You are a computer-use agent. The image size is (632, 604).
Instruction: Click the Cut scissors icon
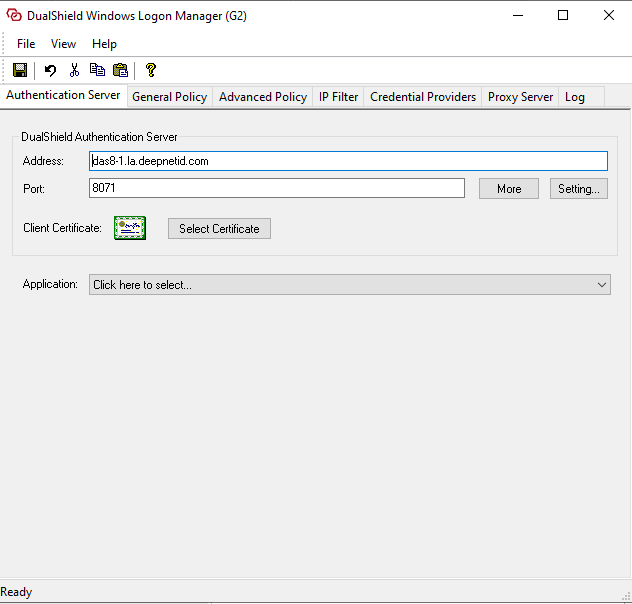[73, 70]
